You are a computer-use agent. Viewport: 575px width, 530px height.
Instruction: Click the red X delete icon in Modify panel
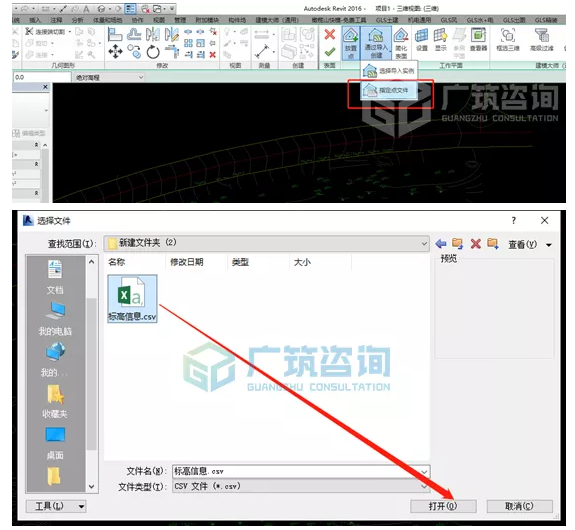[x=212, y=55]
